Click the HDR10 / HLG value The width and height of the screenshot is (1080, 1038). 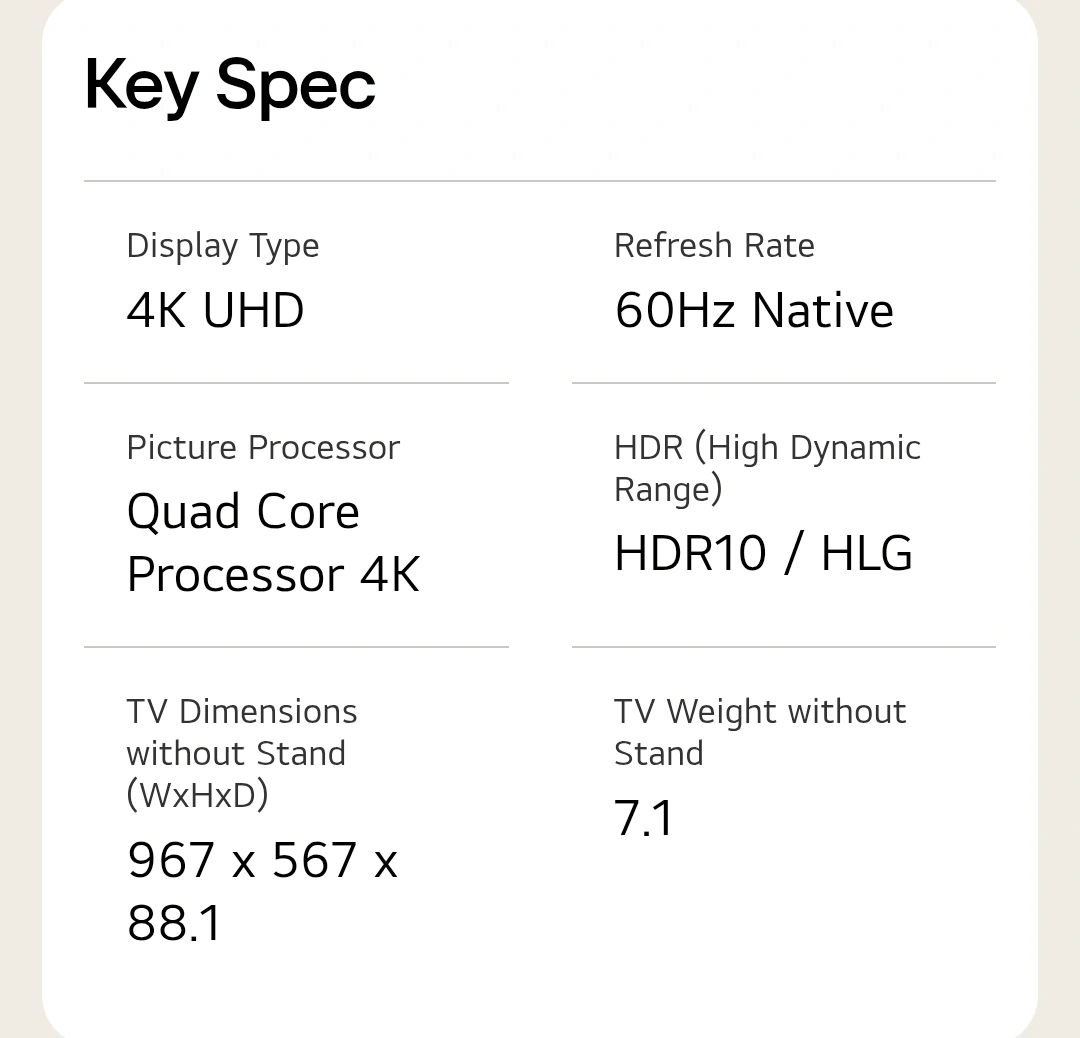pos(764,553)
